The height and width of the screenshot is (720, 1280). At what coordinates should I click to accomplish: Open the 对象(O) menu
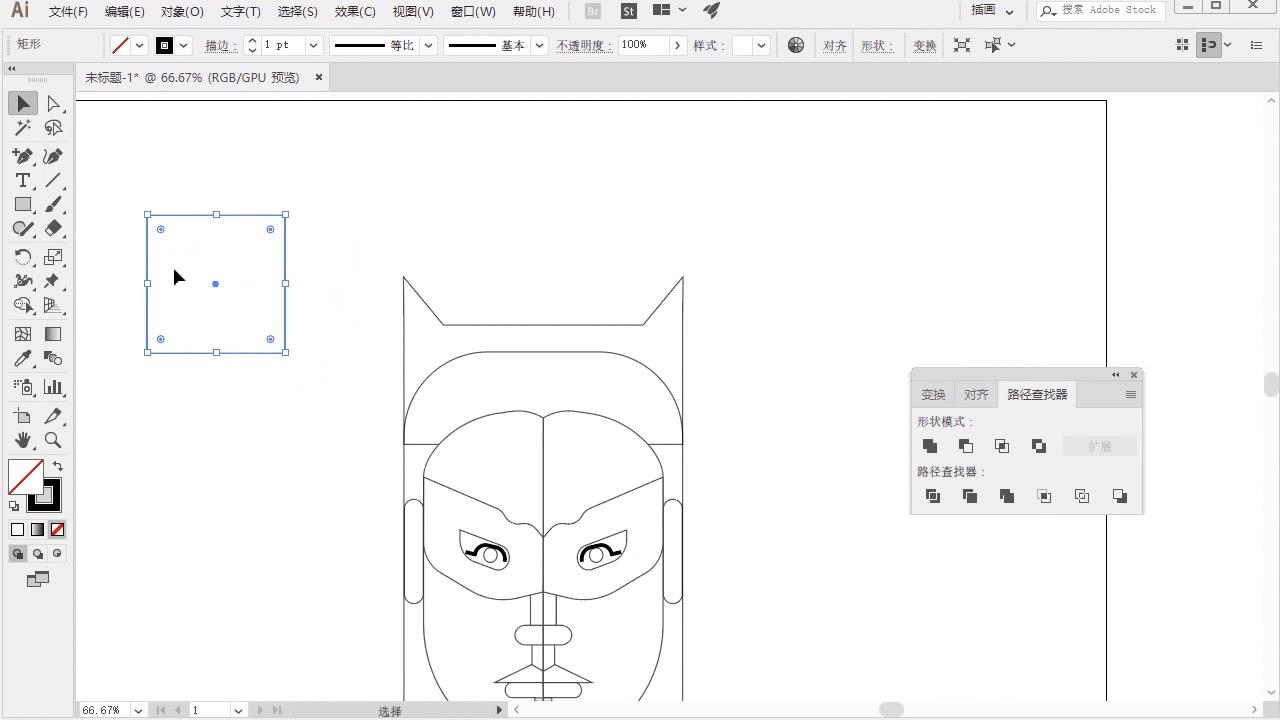coord(182,11)
